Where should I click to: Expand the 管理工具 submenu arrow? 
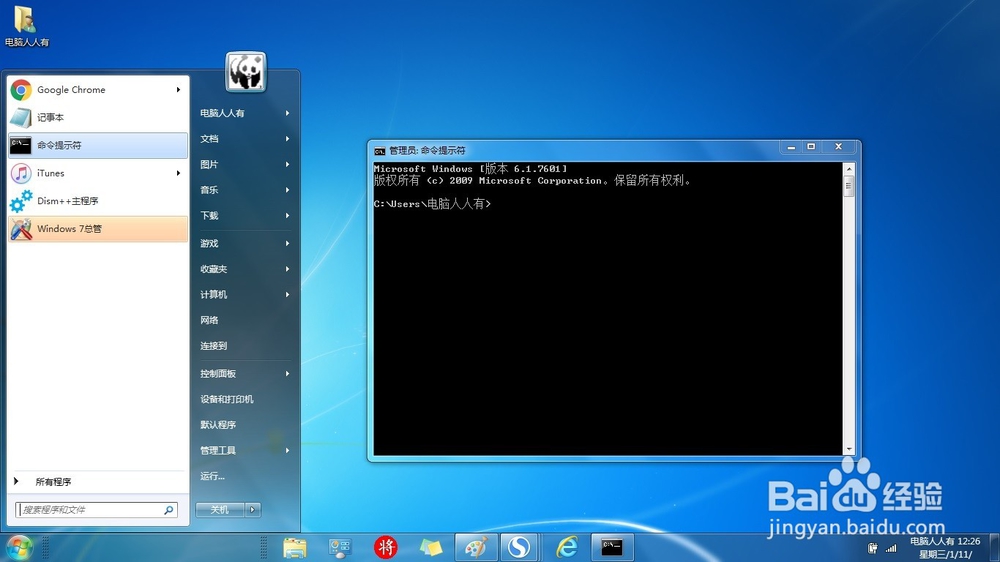coord(288,450)
